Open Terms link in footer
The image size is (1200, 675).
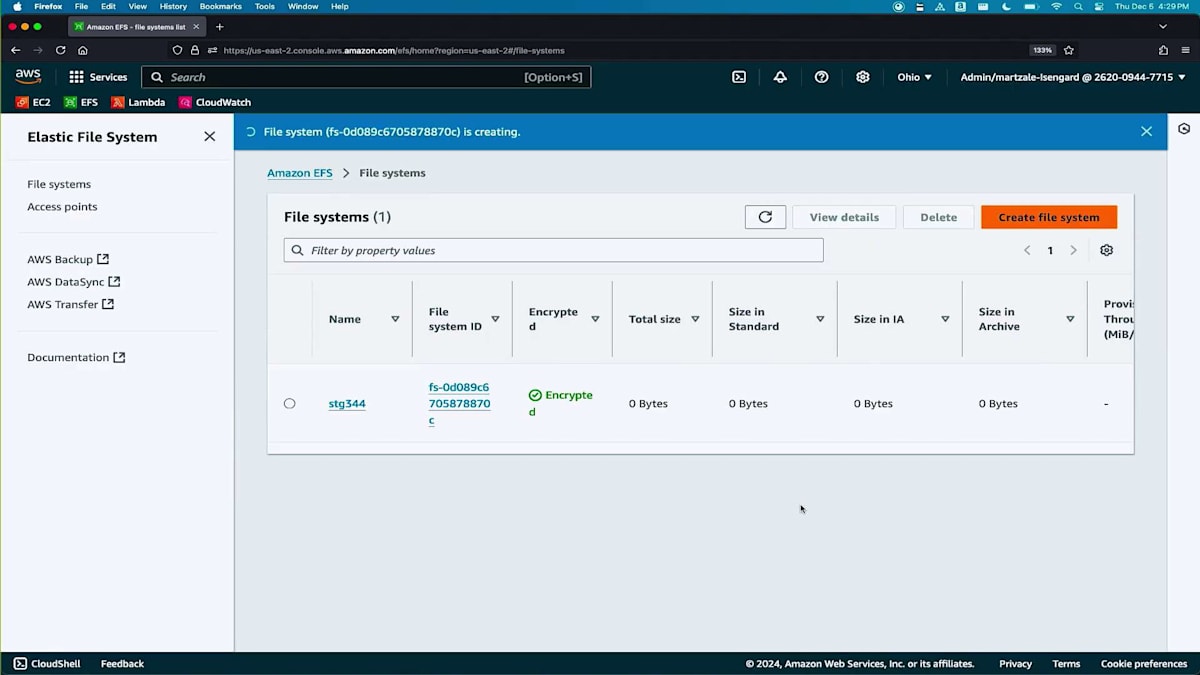[x=1066, y=663]
